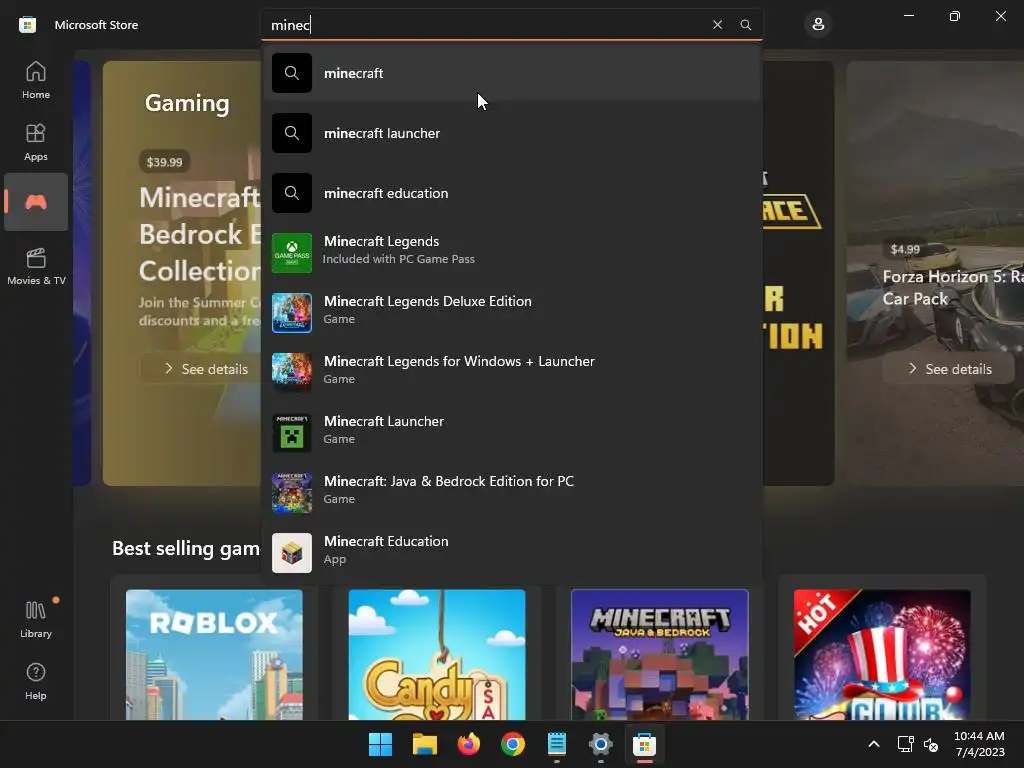Open the clock showing 10:44 AM

[979, 744]
